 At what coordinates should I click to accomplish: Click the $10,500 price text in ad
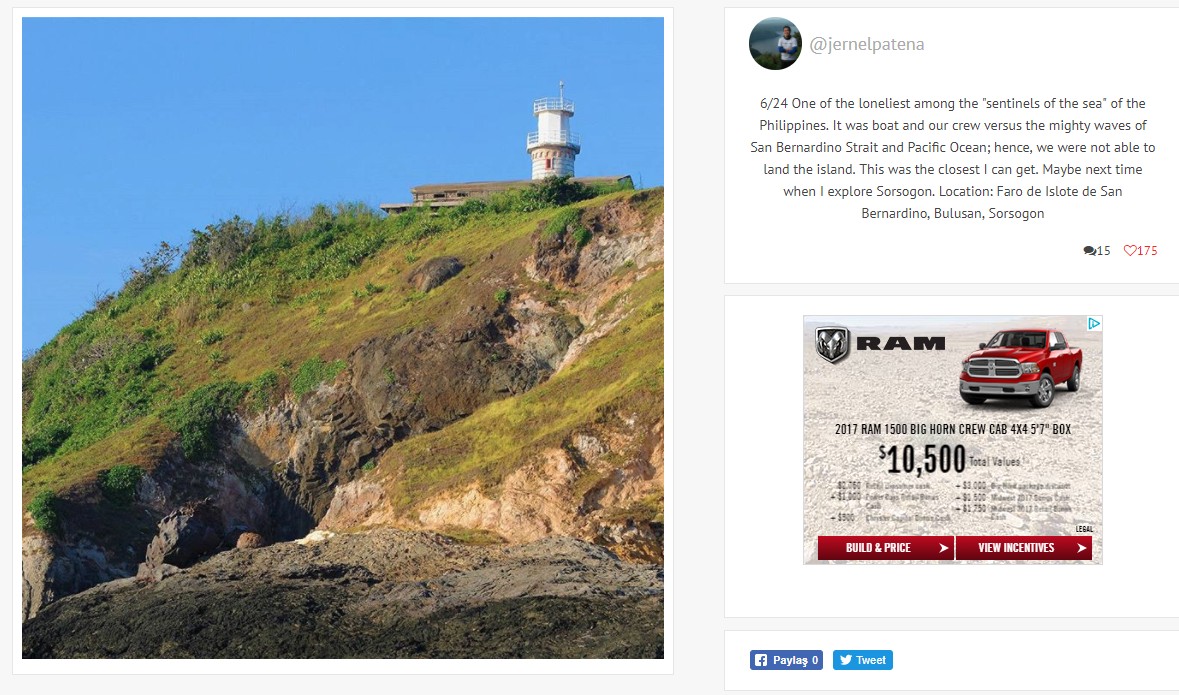click(922, 459)
